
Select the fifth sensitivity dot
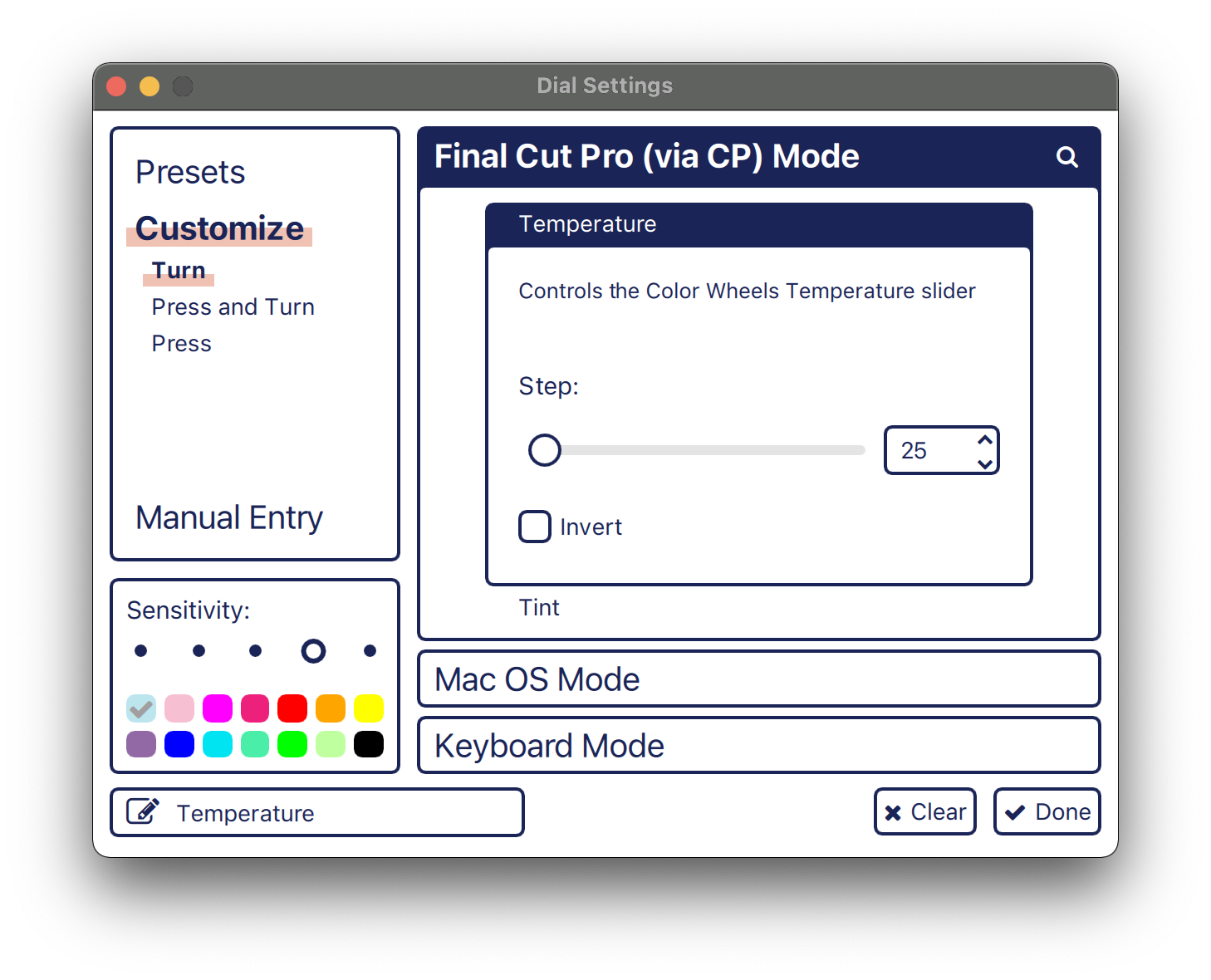click(370, 650)
